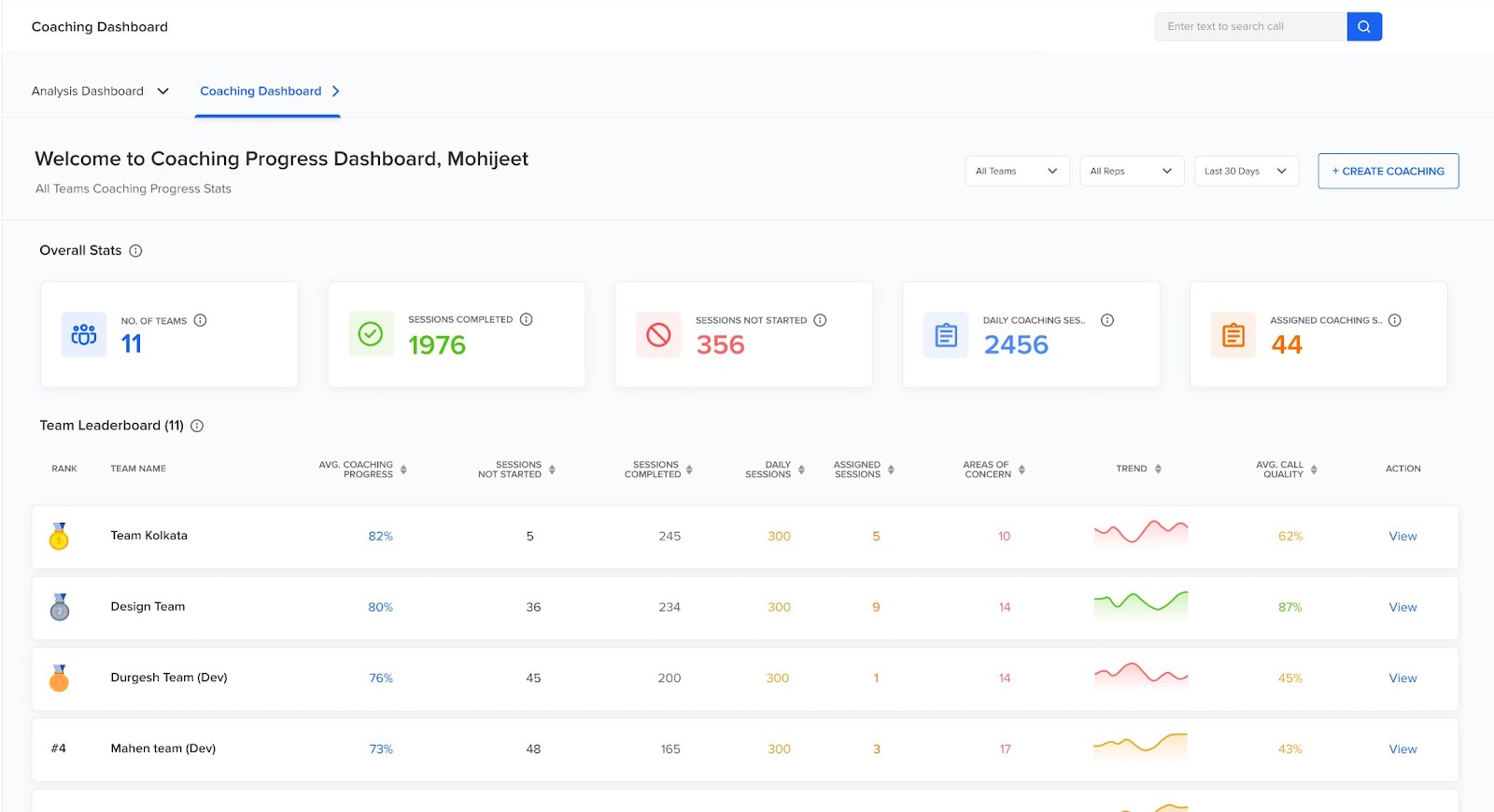Click the Daily Coaching Sessions clipboard icon

click(x=946, y=335)
